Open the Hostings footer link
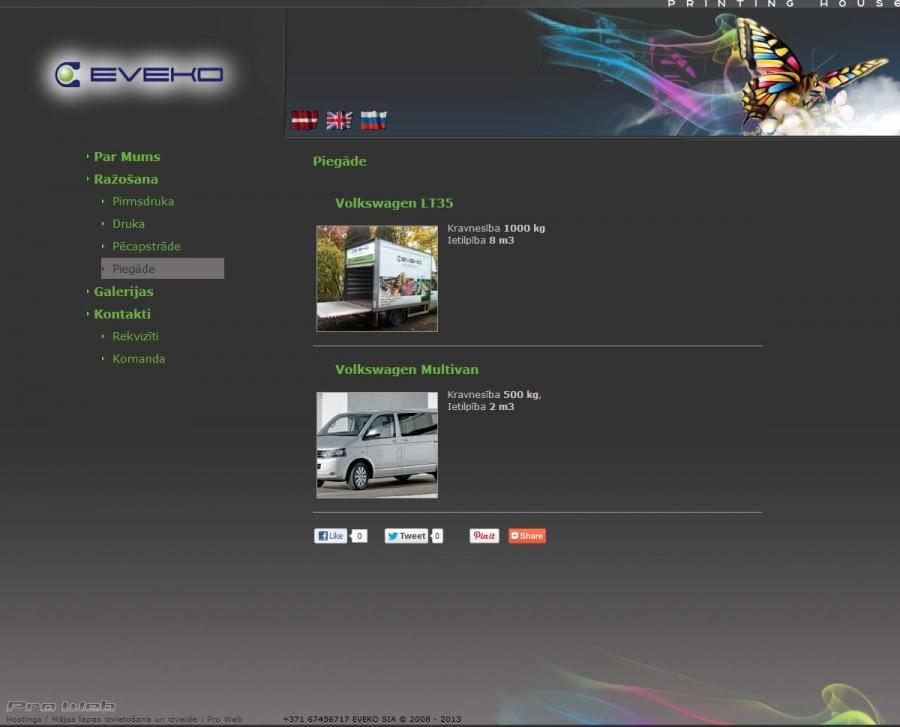The image size is (900, 727). coord(24,720)
